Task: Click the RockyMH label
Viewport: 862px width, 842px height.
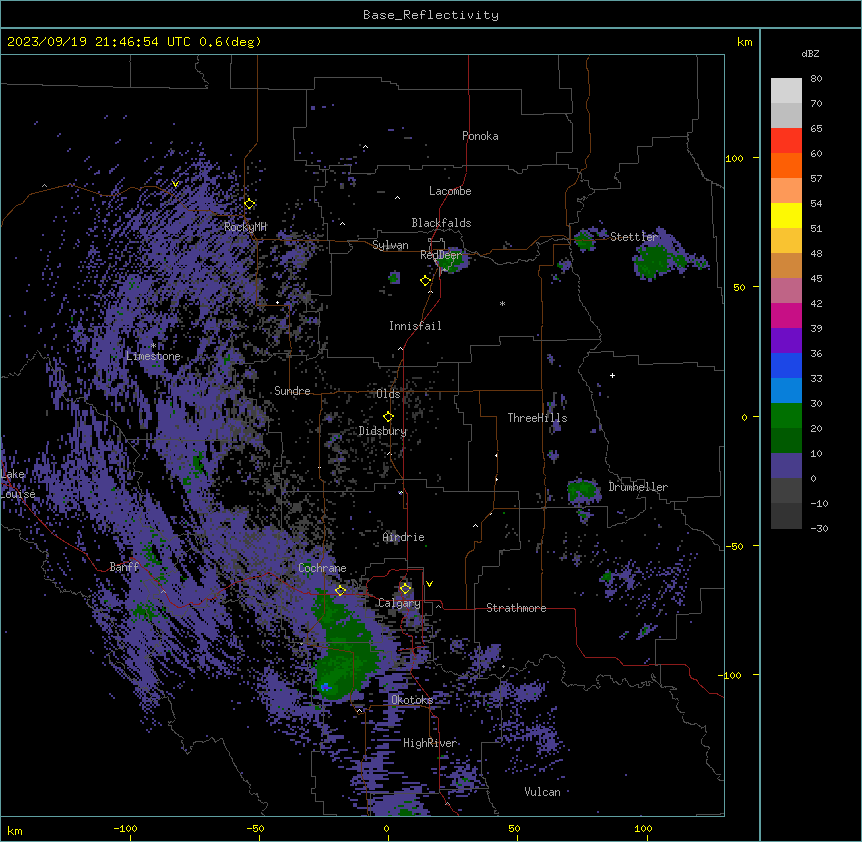Action: click(245, 227)
